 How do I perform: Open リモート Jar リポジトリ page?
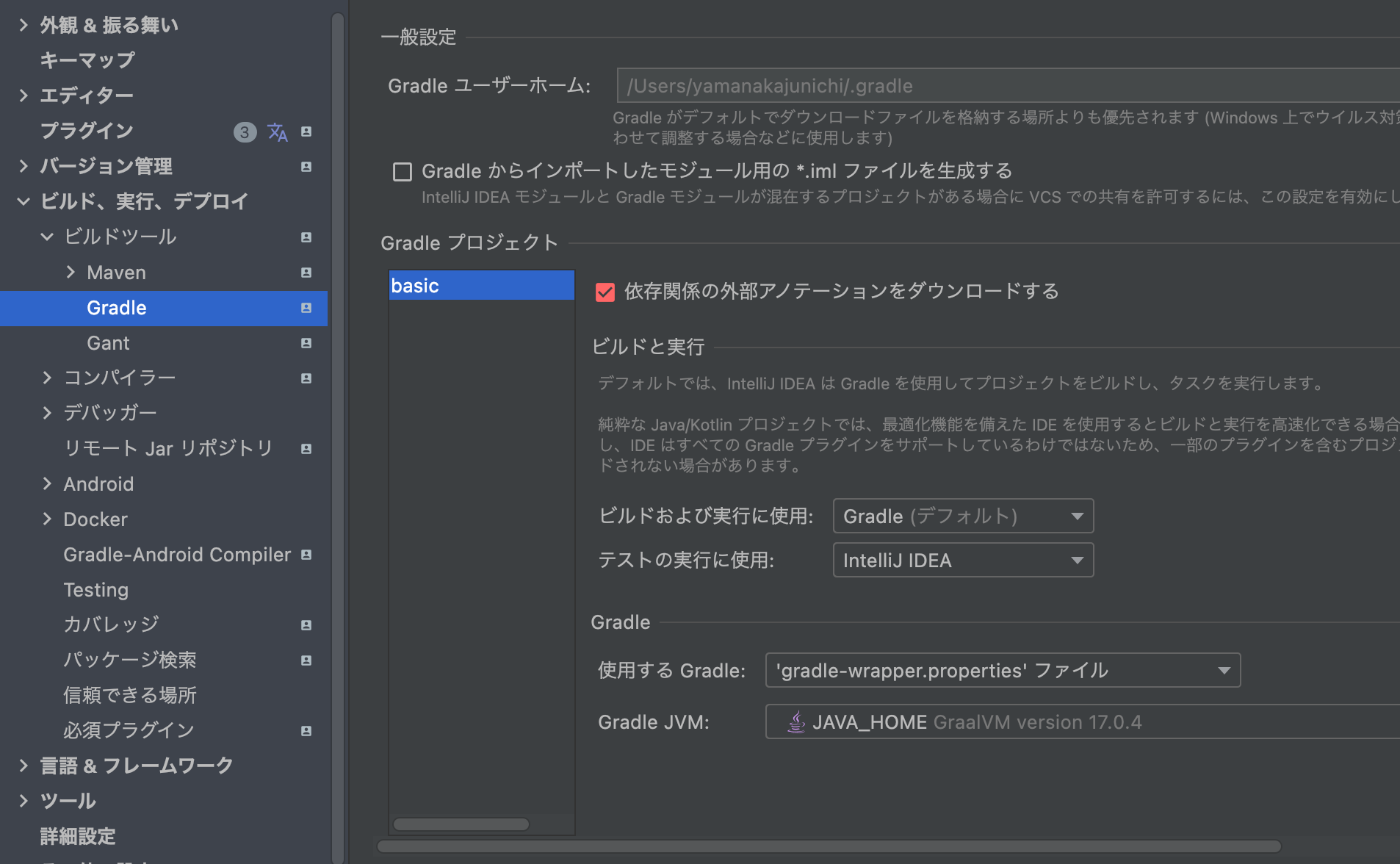click(x=168, y=448)
